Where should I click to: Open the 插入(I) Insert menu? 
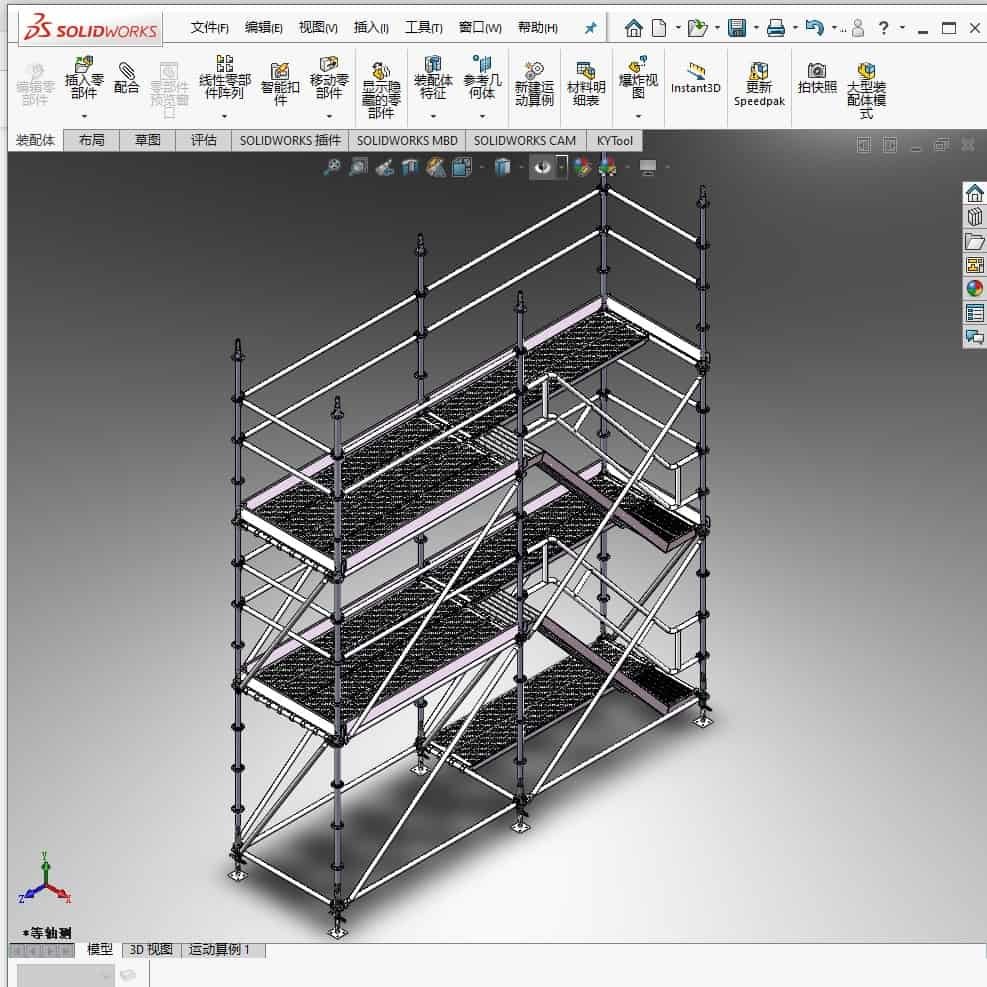pyautogui.click(x=371, y=28)
